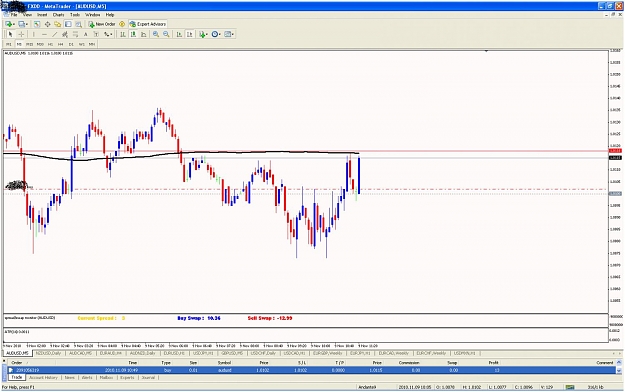Open the News terminal tab

point(70,378)
